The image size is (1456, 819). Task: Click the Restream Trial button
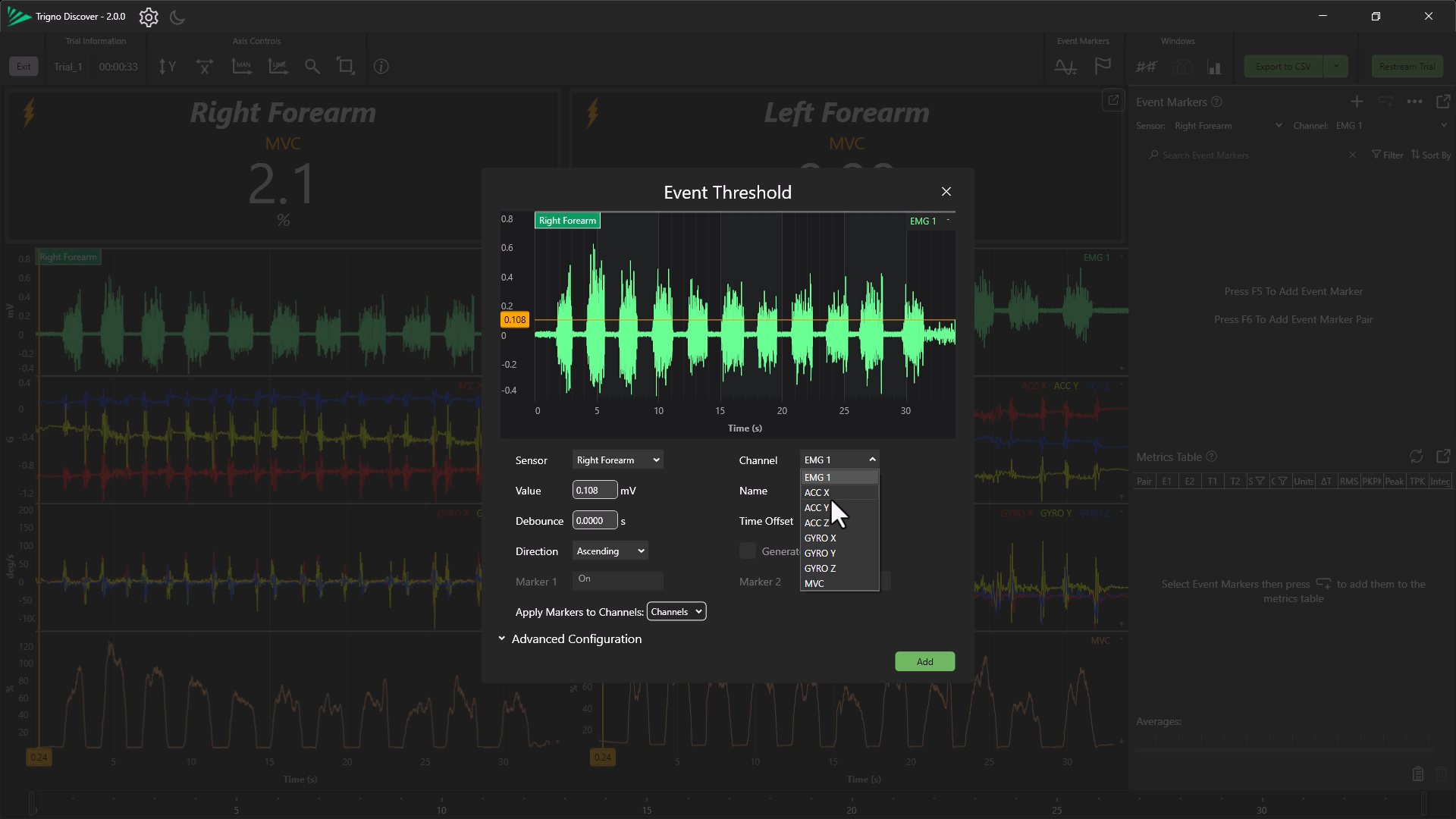pos(1407,67)
